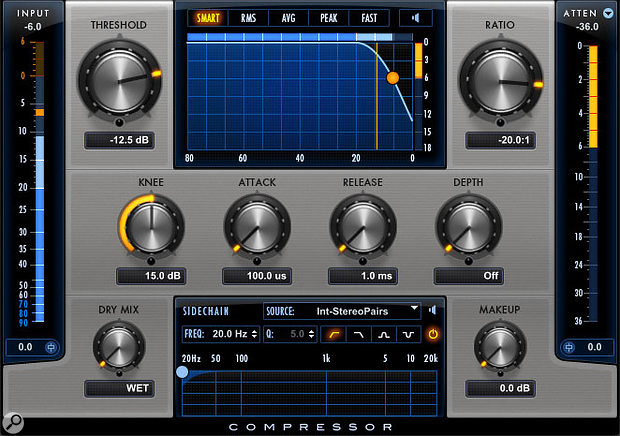Select the AVG detection mode
Viewport: 620px width, 436px height.
pos(289,18)
